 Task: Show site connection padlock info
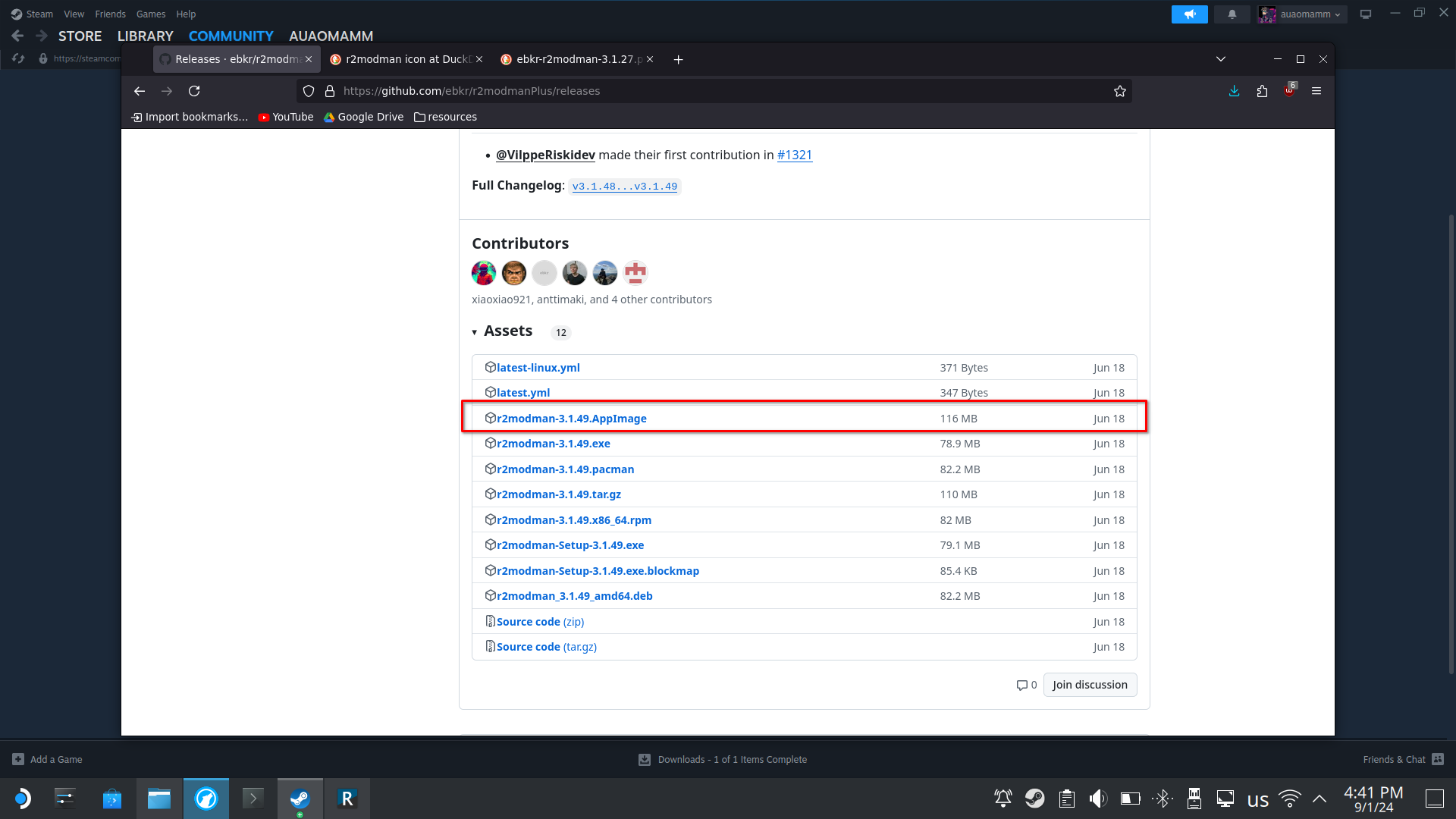coord(330,91)
